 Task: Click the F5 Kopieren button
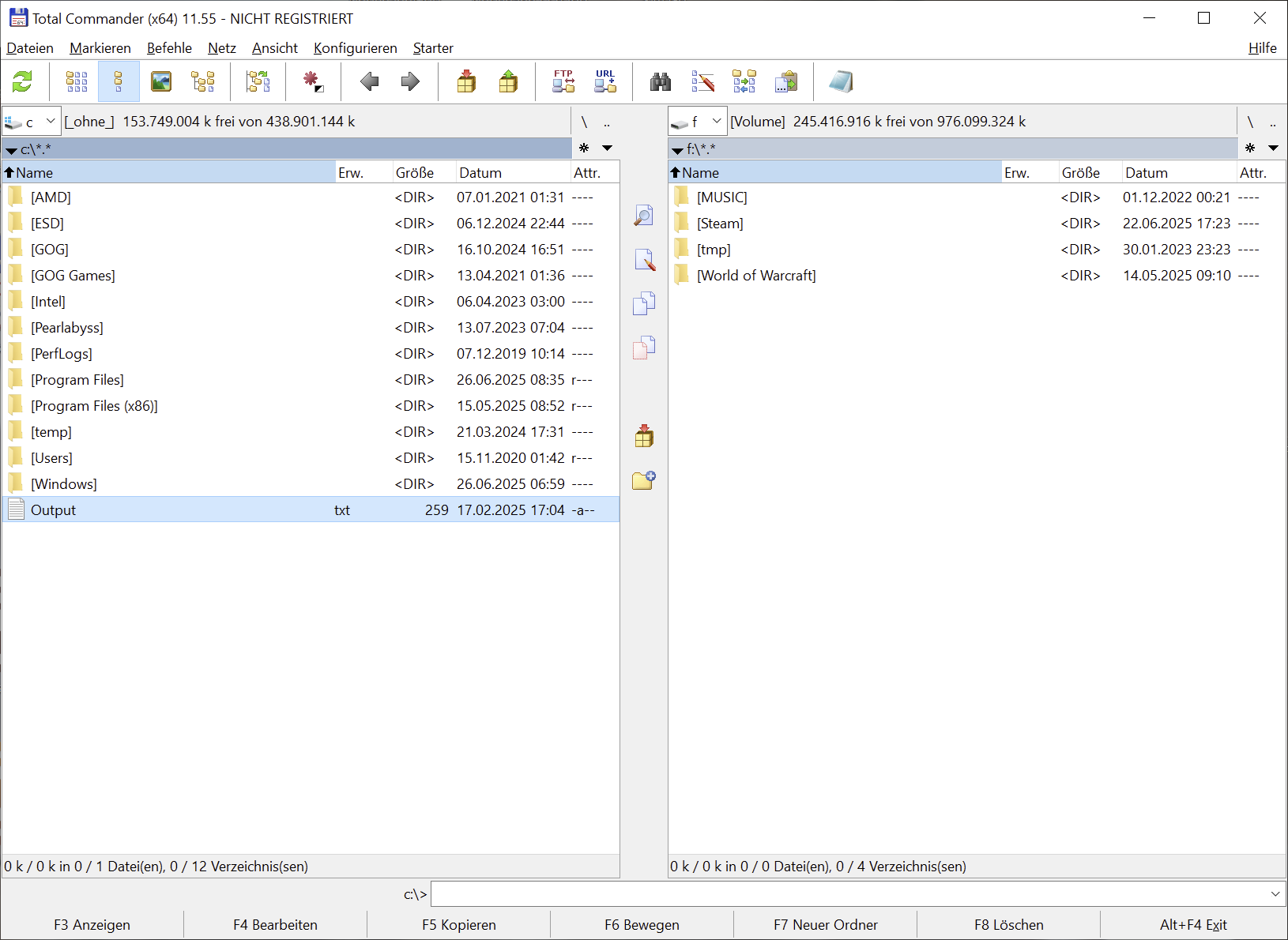pos(459,925)
